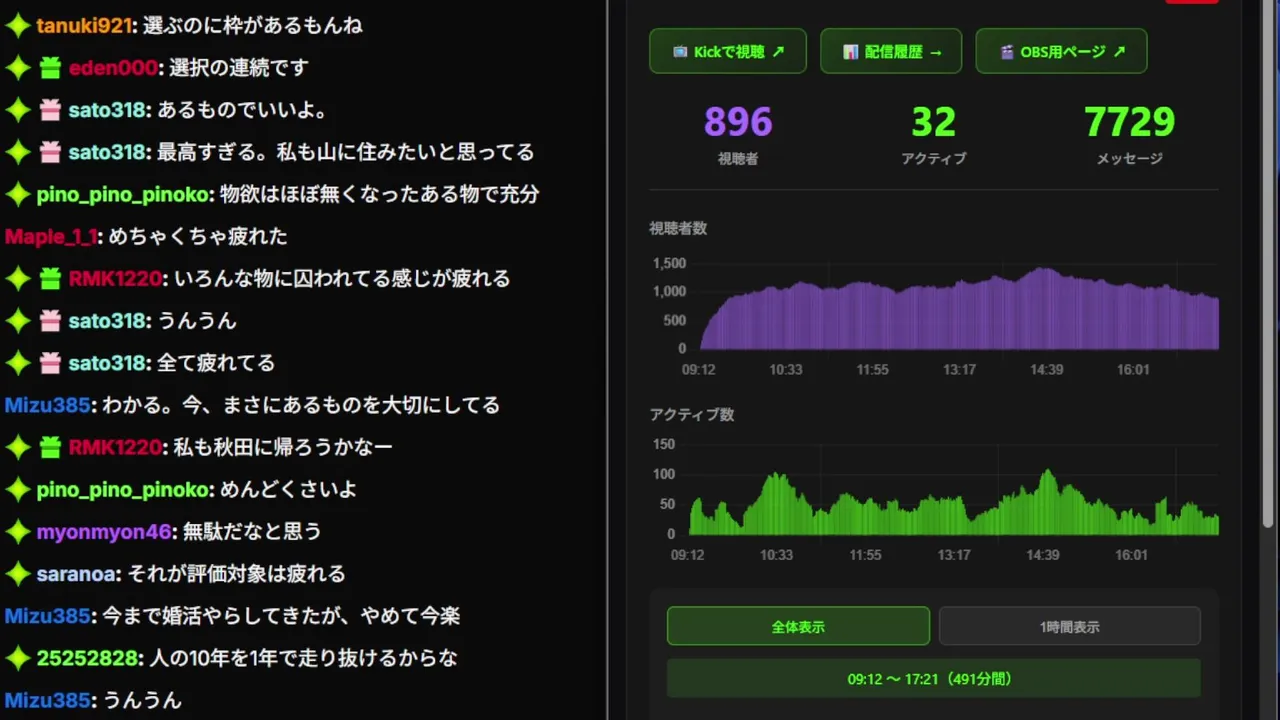Click message '人の10年を1年で走り抜けるからな'

[304, 658]
